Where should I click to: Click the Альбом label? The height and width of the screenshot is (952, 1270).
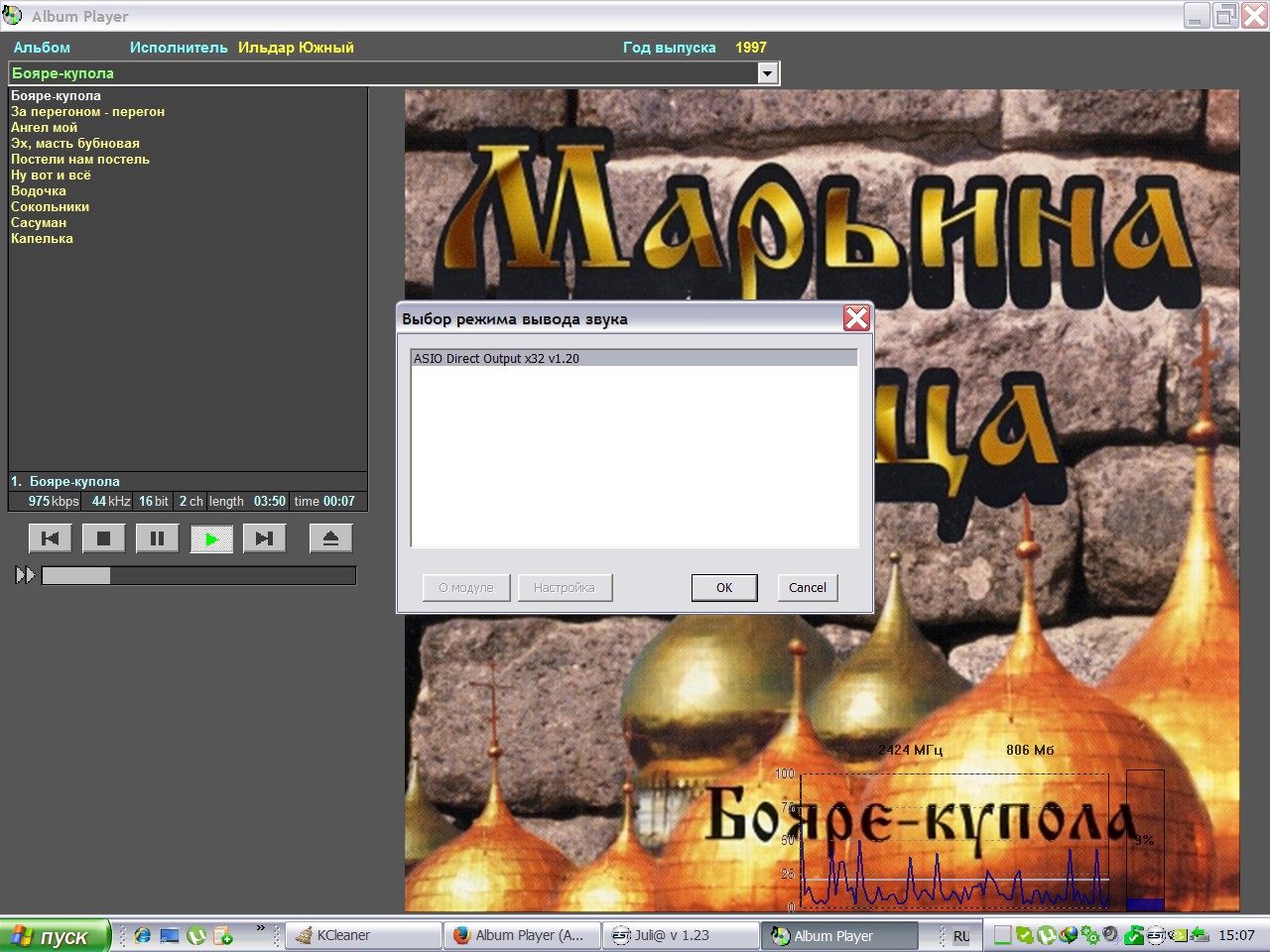pos(42,48)
